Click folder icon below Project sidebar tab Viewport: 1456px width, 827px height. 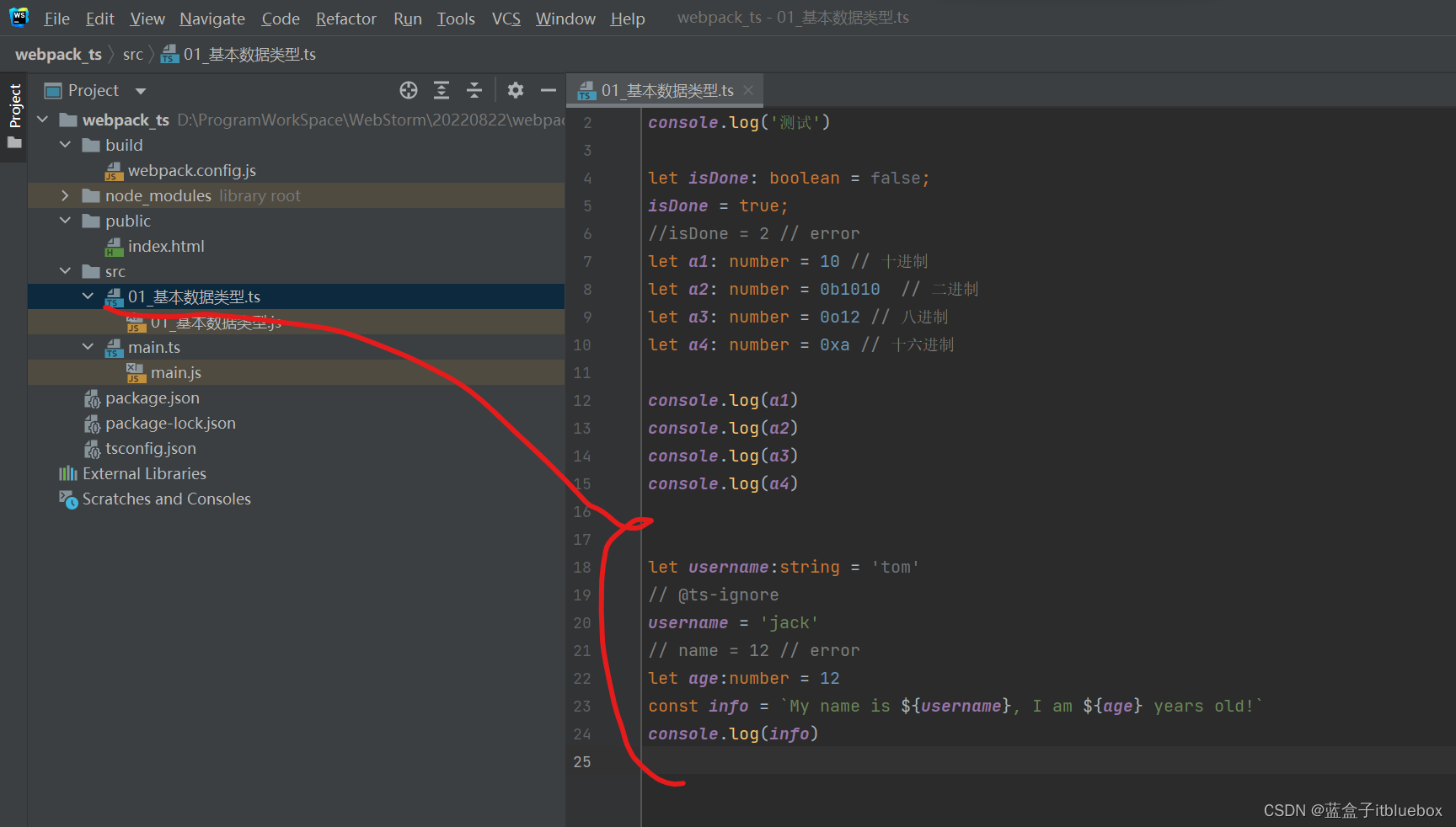coord(14,142)
